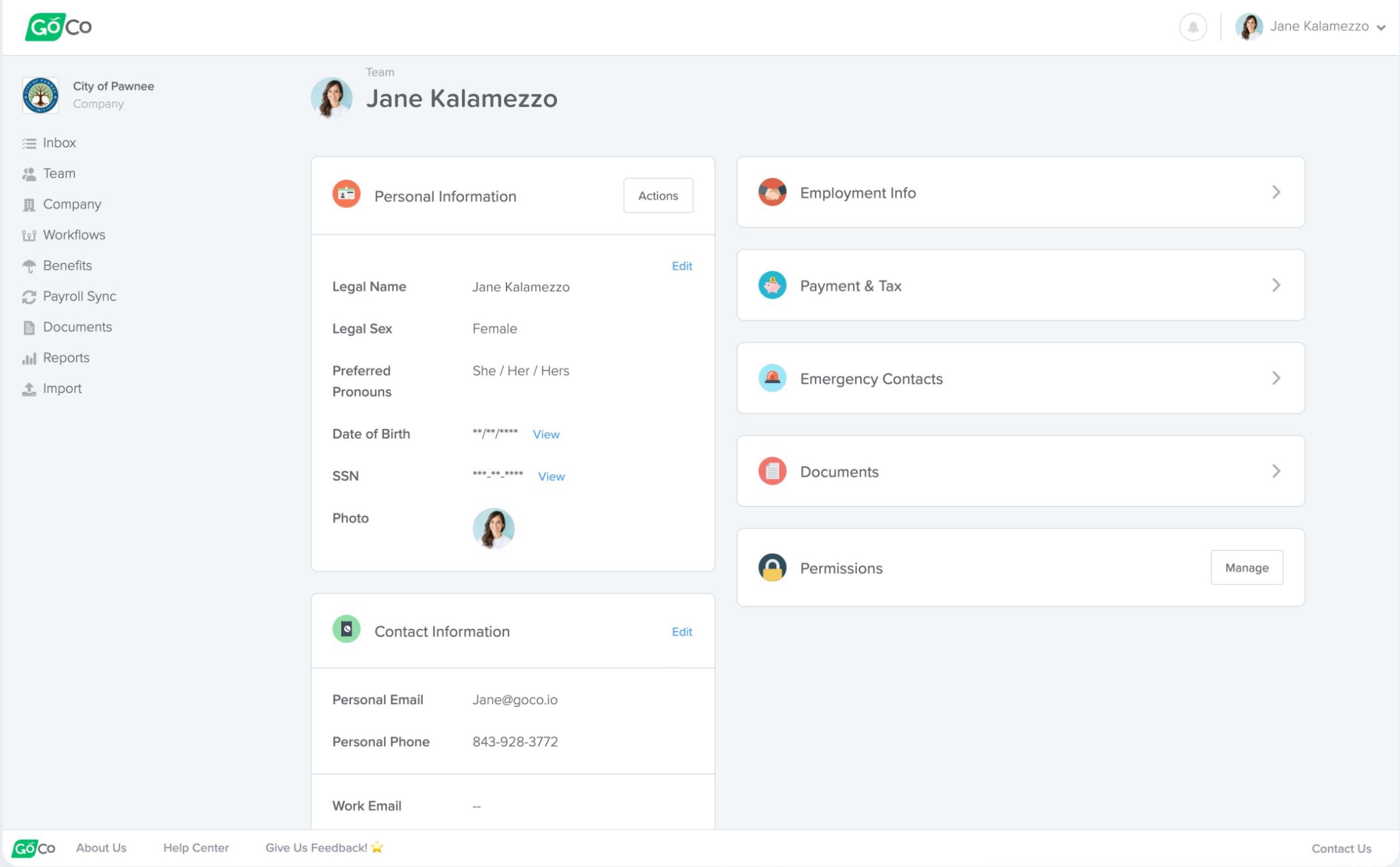Screen dimensions: 1400x867
Task: Go to Workflows in the sidebar
Action: click(x=74, y=235)
